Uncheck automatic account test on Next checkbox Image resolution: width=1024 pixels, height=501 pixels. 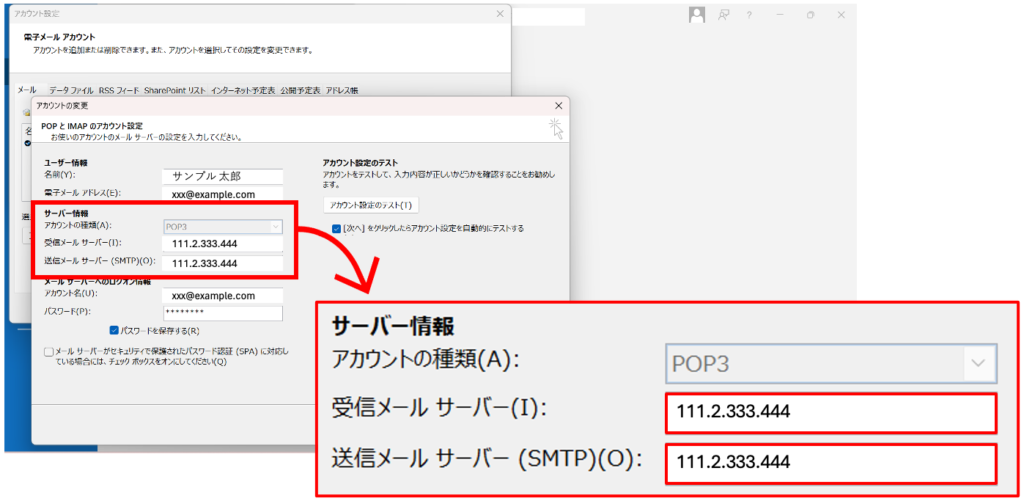point(336,228)
